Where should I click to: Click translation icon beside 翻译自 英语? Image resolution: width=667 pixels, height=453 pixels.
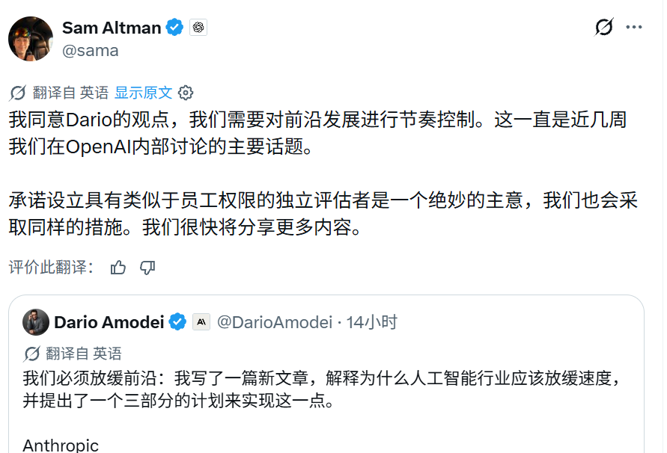pos(18,92)
